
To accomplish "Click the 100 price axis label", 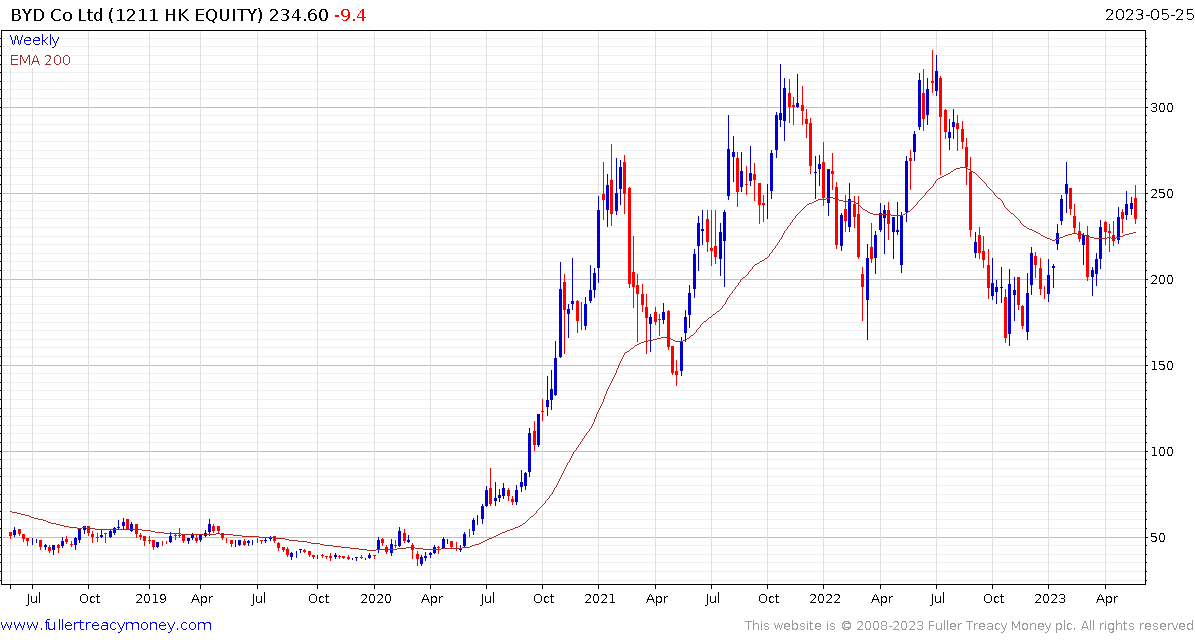I will 1160,452.
